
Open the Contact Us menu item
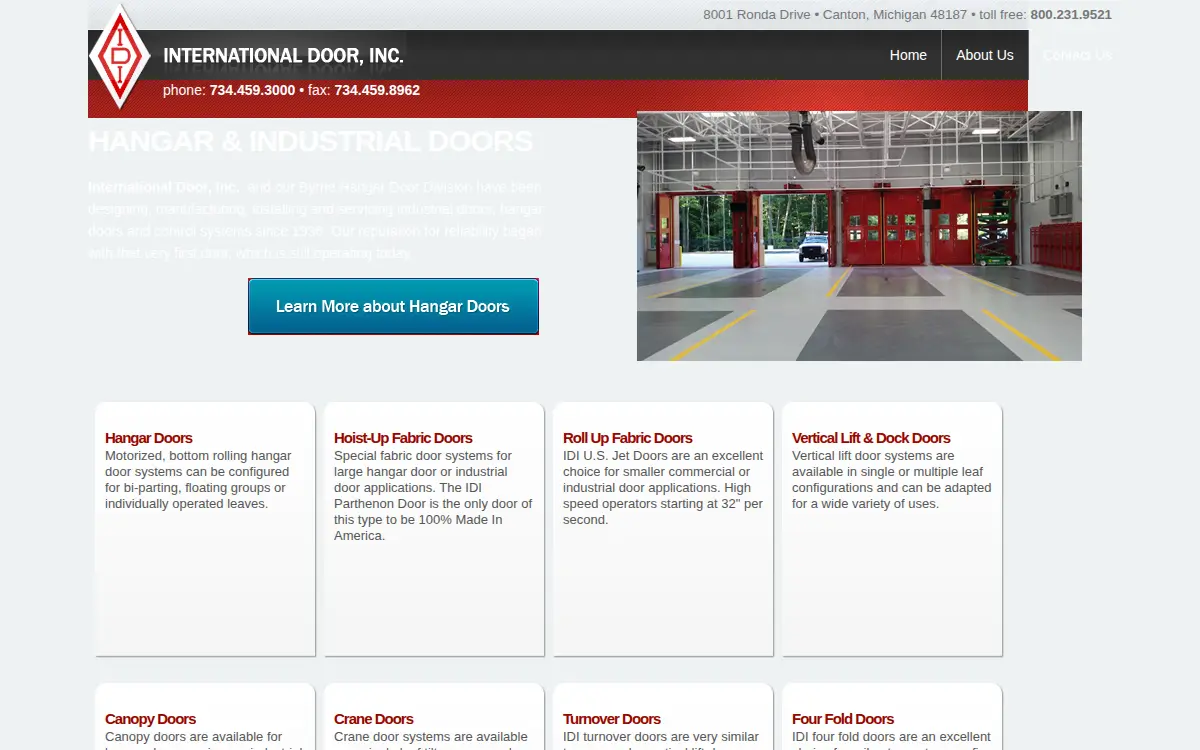coord(1076,55)
